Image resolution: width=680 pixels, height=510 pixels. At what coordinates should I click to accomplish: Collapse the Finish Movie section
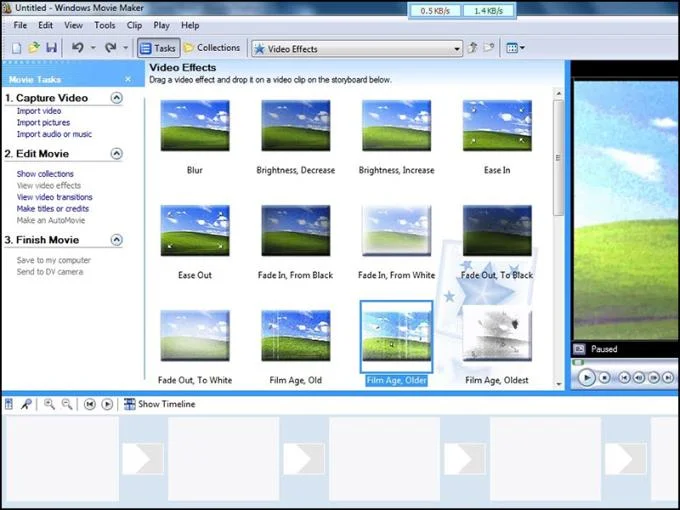pos(116,240)
